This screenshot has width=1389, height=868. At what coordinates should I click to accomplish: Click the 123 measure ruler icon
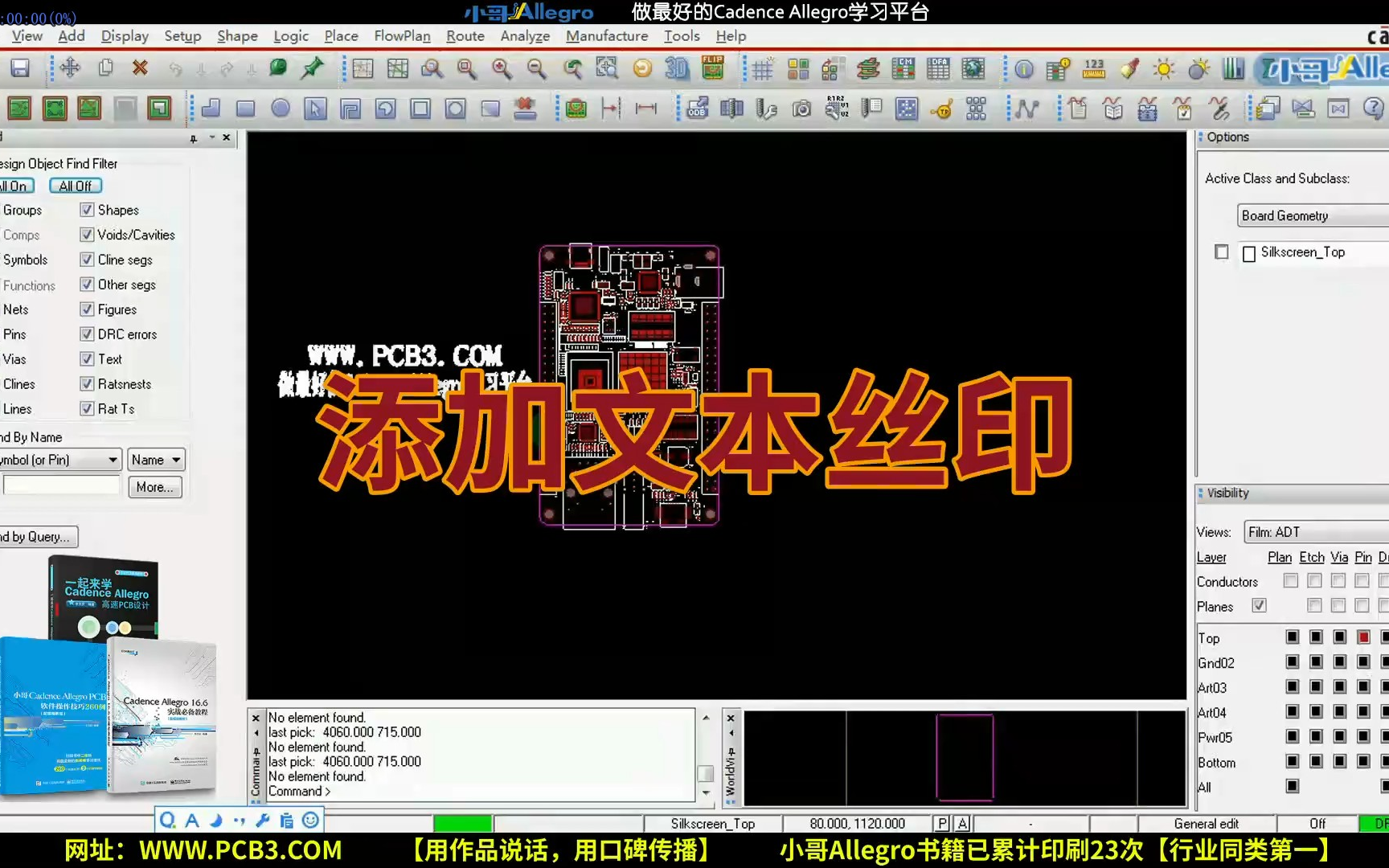1094,69
